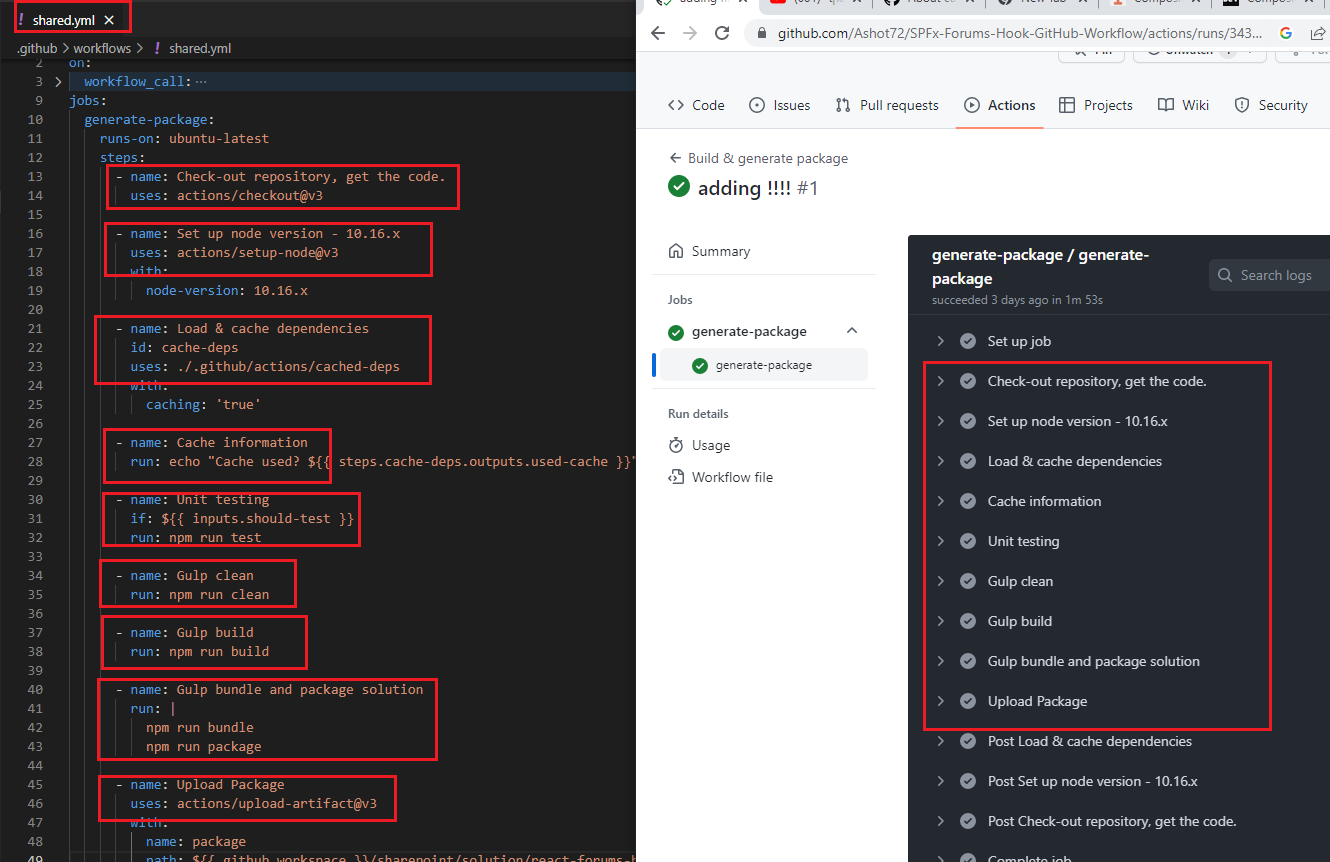The image size is (1330, 862).
Task: Click the browser forward arrow
Action: coord(689,33)
